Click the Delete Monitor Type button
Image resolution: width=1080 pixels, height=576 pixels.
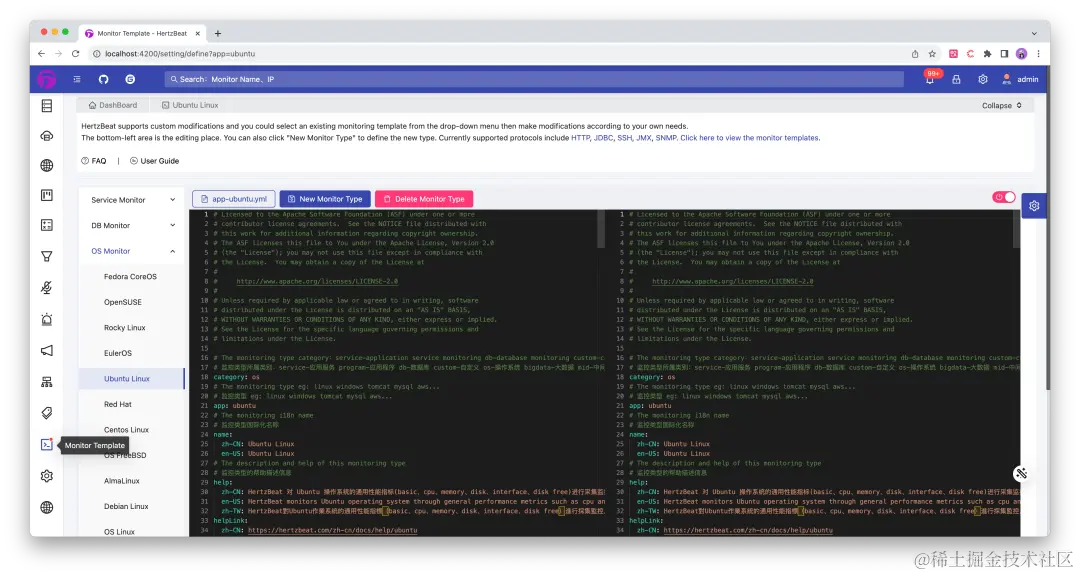[424, 199]
